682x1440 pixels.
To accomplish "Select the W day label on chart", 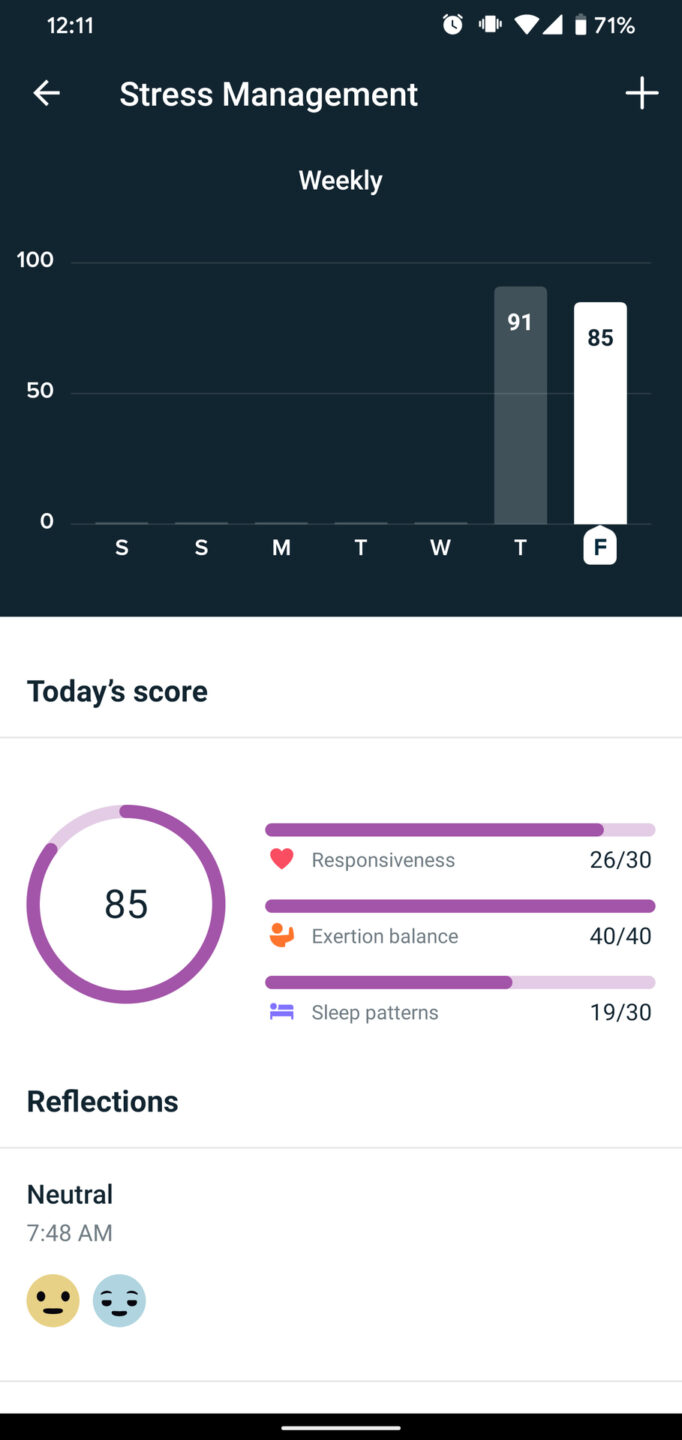I will [440, 548].
